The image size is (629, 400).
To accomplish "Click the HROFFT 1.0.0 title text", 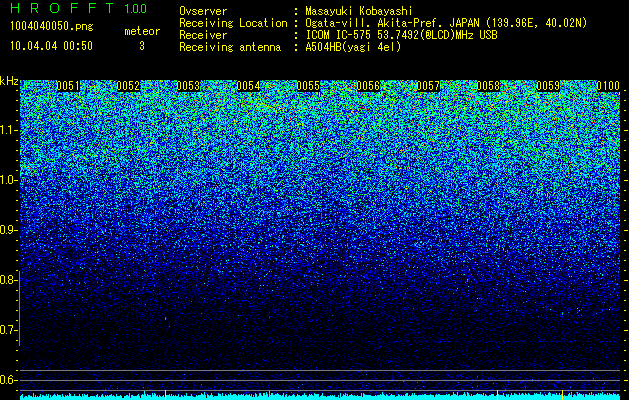I will 79,8.
